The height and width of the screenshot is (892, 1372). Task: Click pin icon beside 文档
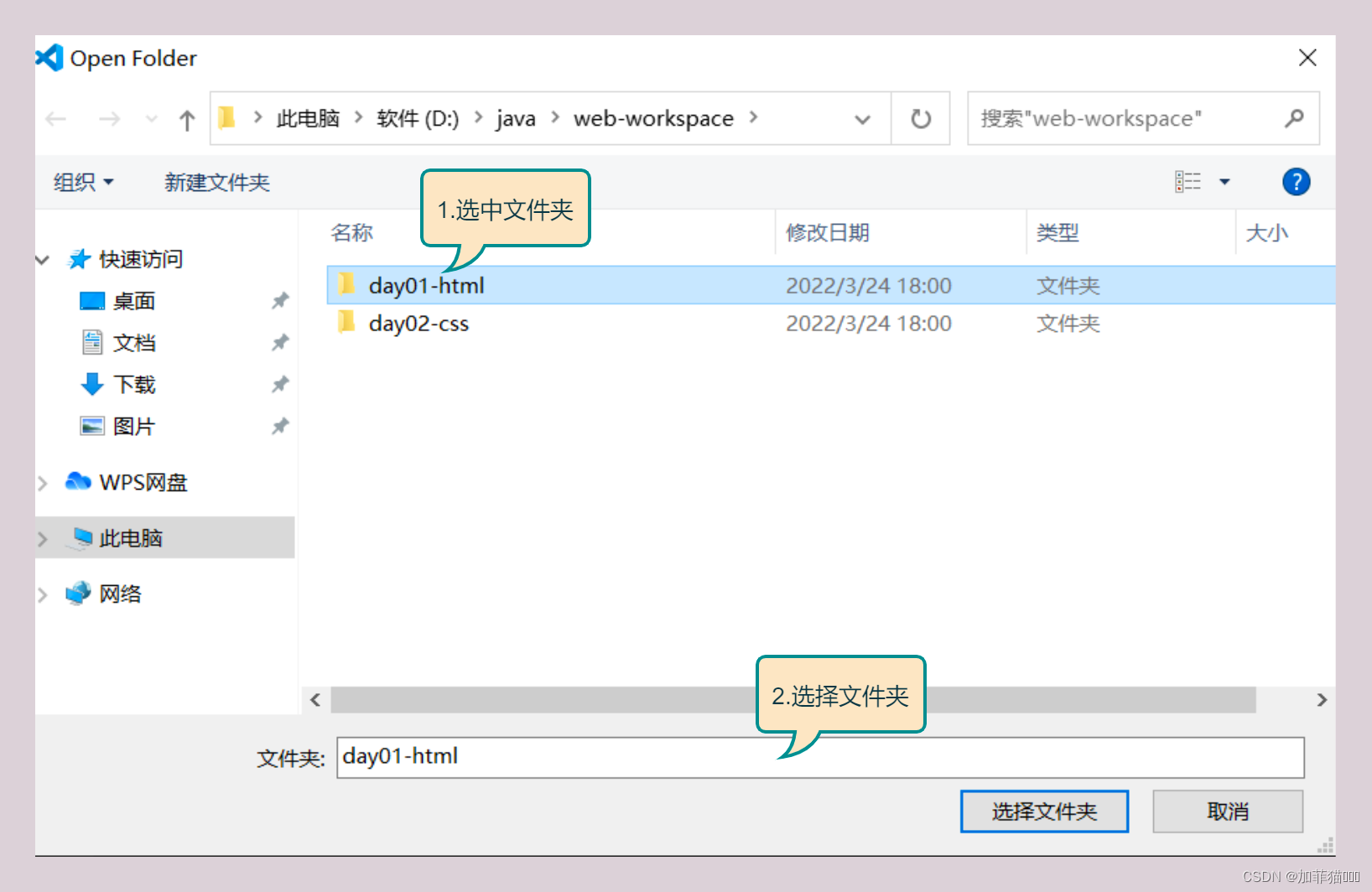[x=280, y=343]
